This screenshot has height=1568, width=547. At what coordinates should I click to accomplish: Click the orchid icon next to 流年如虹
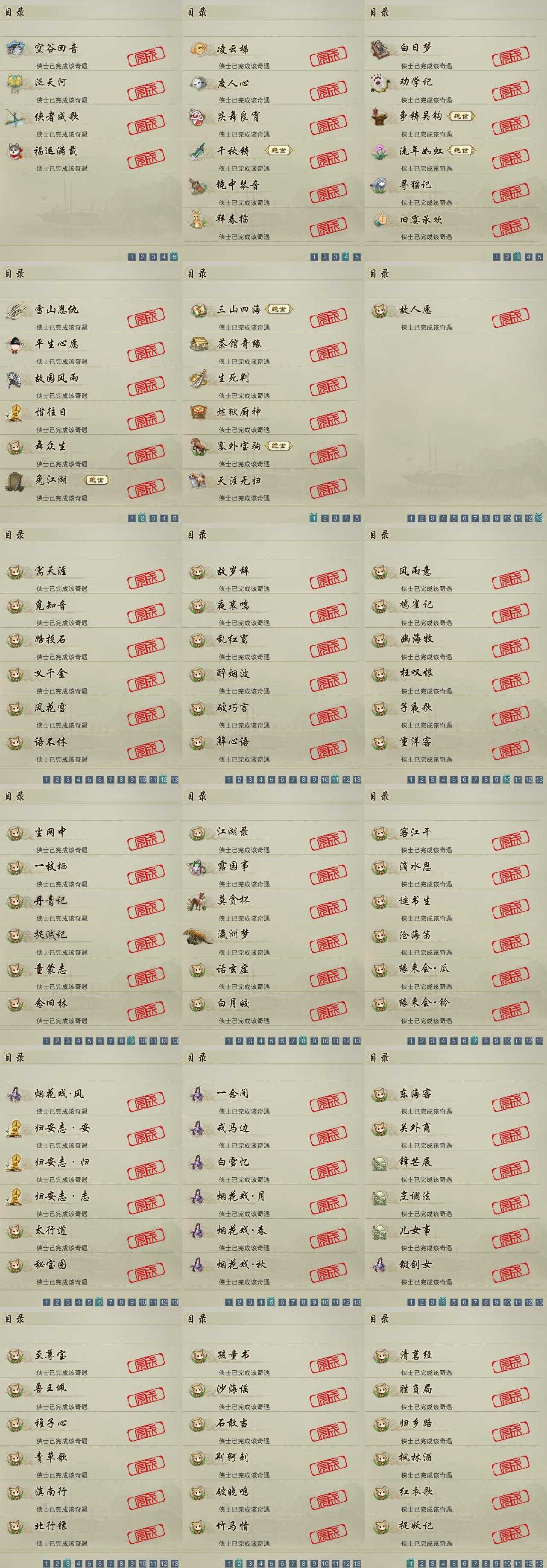pos(380,151)
